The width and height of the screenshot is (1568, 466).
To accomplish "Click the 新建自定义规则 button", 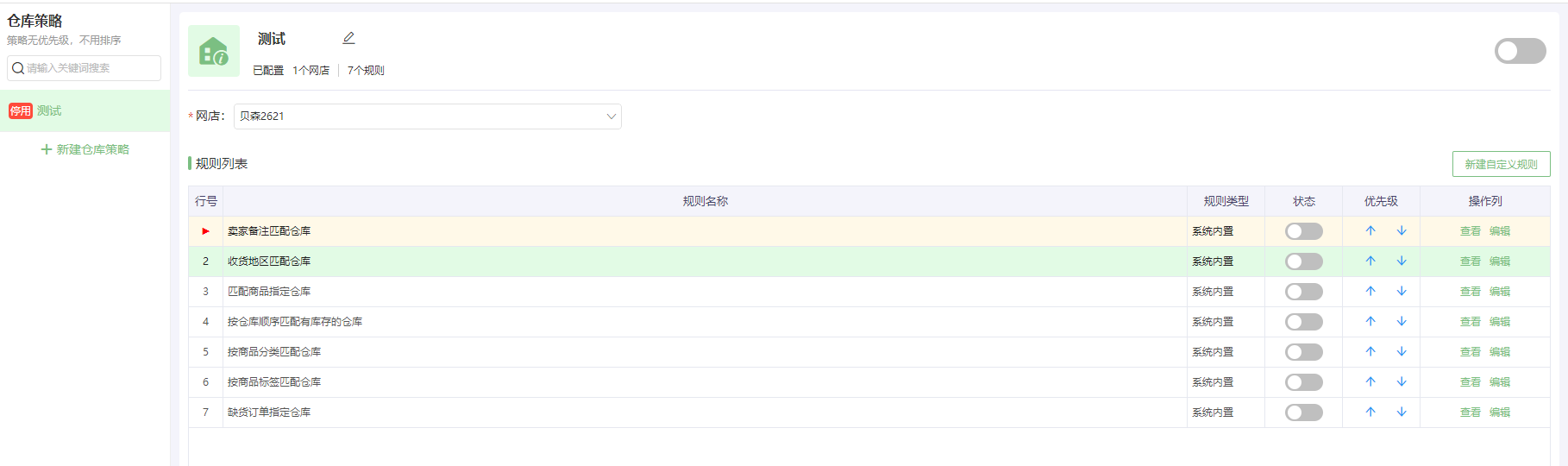I will pyautogui.click(x=1501, y=164).
